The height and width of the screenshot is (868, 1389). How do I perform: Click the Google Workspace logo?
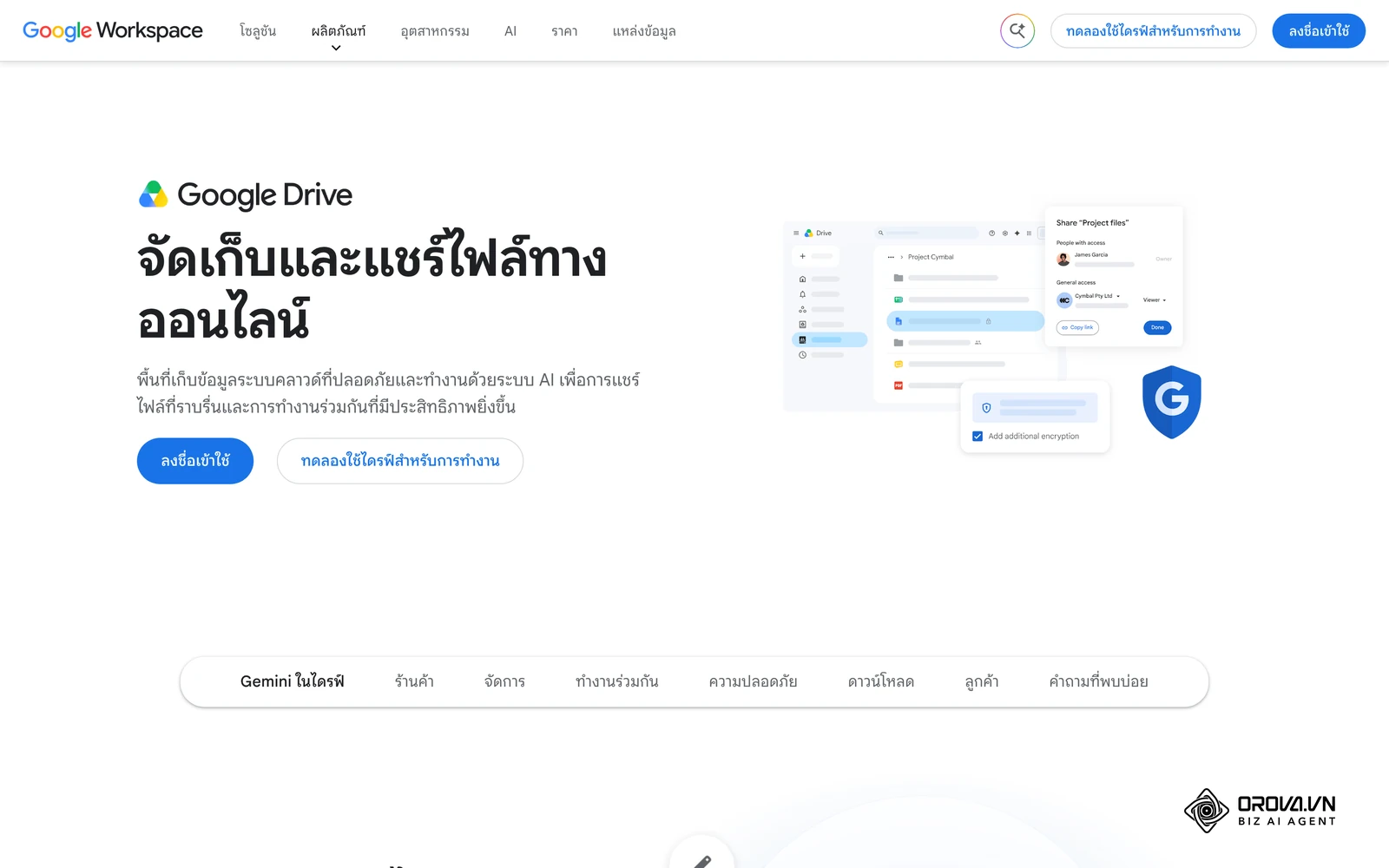point(113,30)
